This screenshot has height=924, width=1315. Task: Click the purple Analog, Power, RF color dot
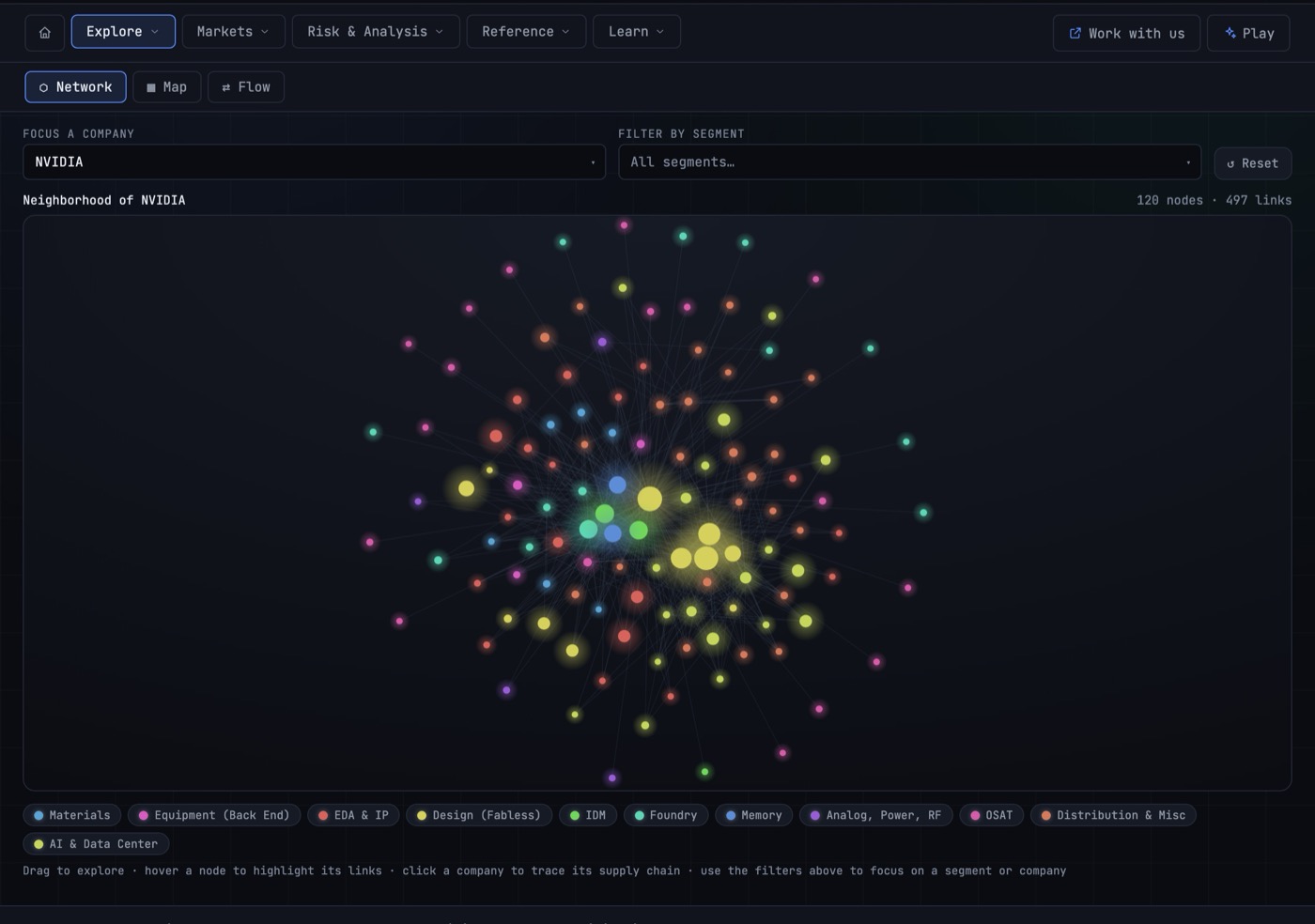(x=815, y=815)
